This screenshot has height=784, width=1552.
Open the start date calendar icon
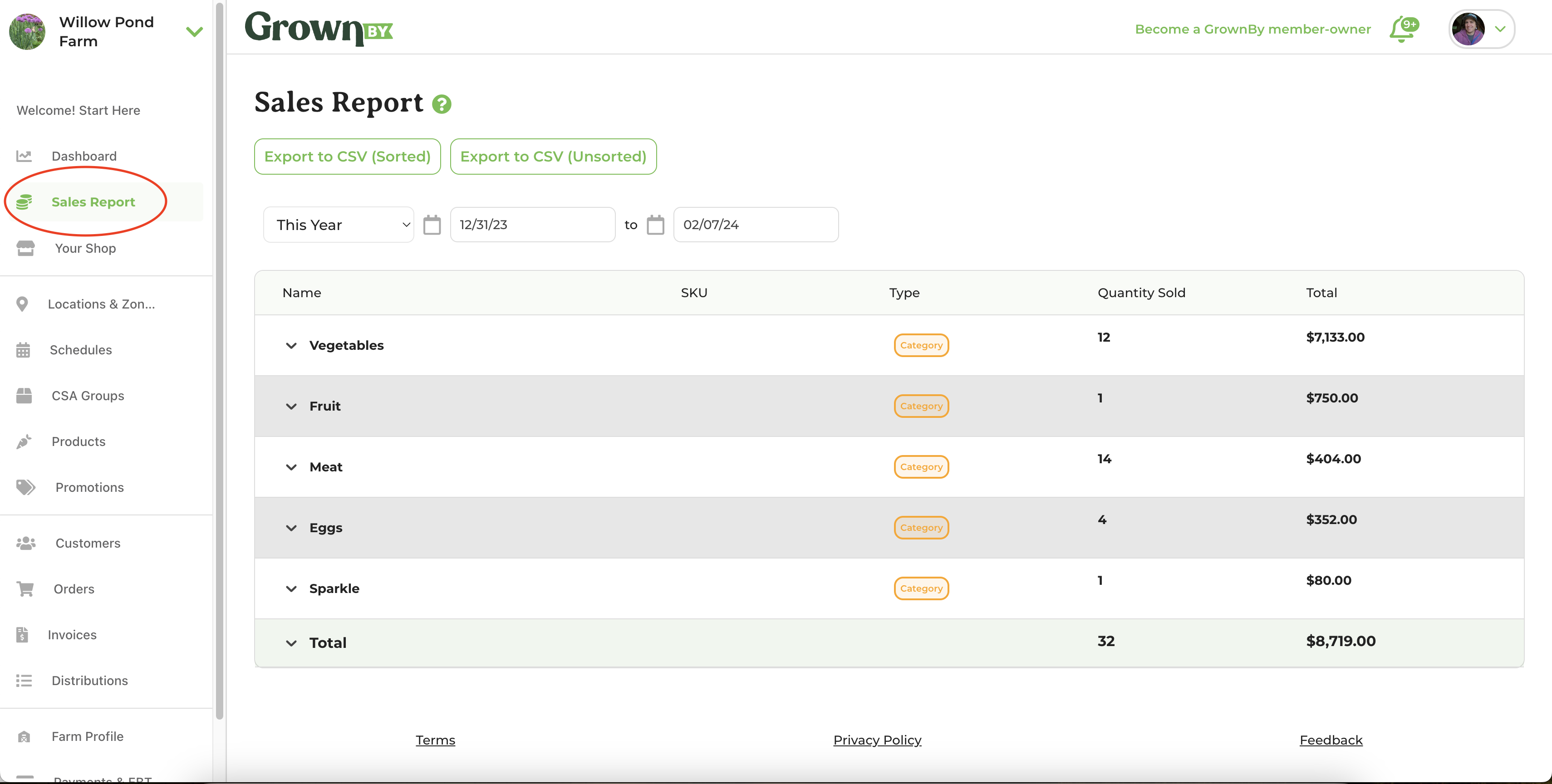(432, 225)
